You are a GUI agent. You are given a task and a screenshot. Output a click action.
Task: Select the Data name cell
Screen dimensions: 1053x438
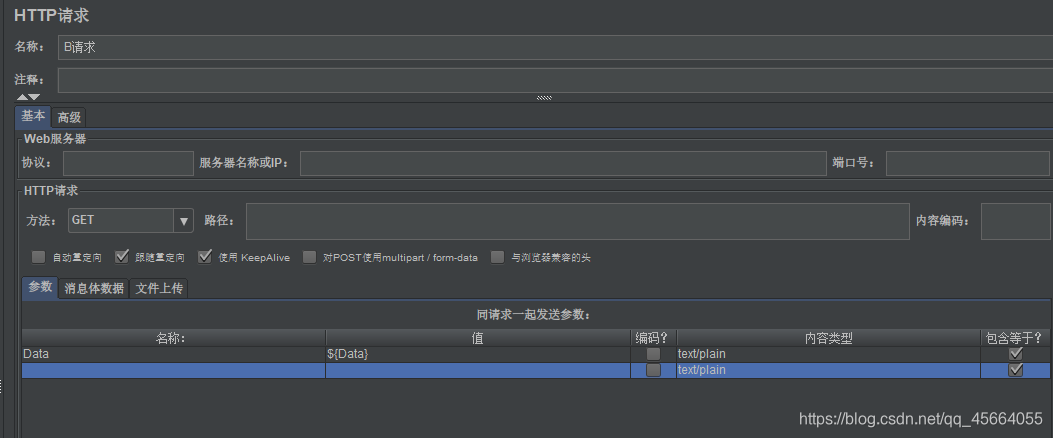click(x=173, y=354)
